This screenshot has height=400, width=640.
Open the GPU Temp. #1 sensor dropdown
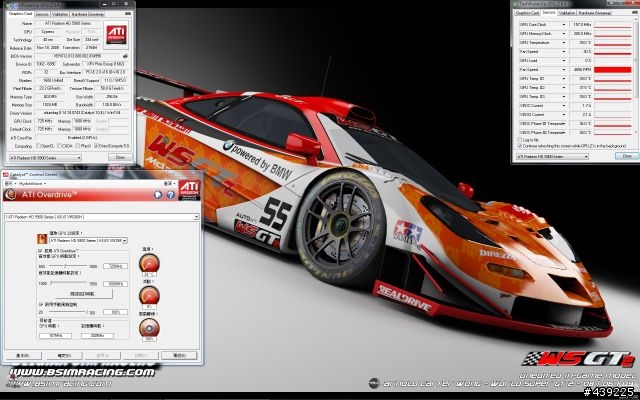tap(564, 78)
